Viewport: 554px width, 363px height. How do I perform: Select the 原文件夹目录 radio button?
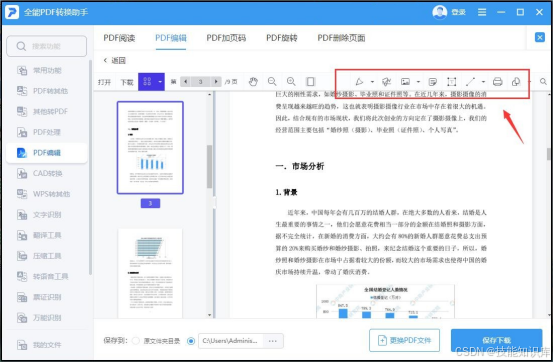point(136,341)
